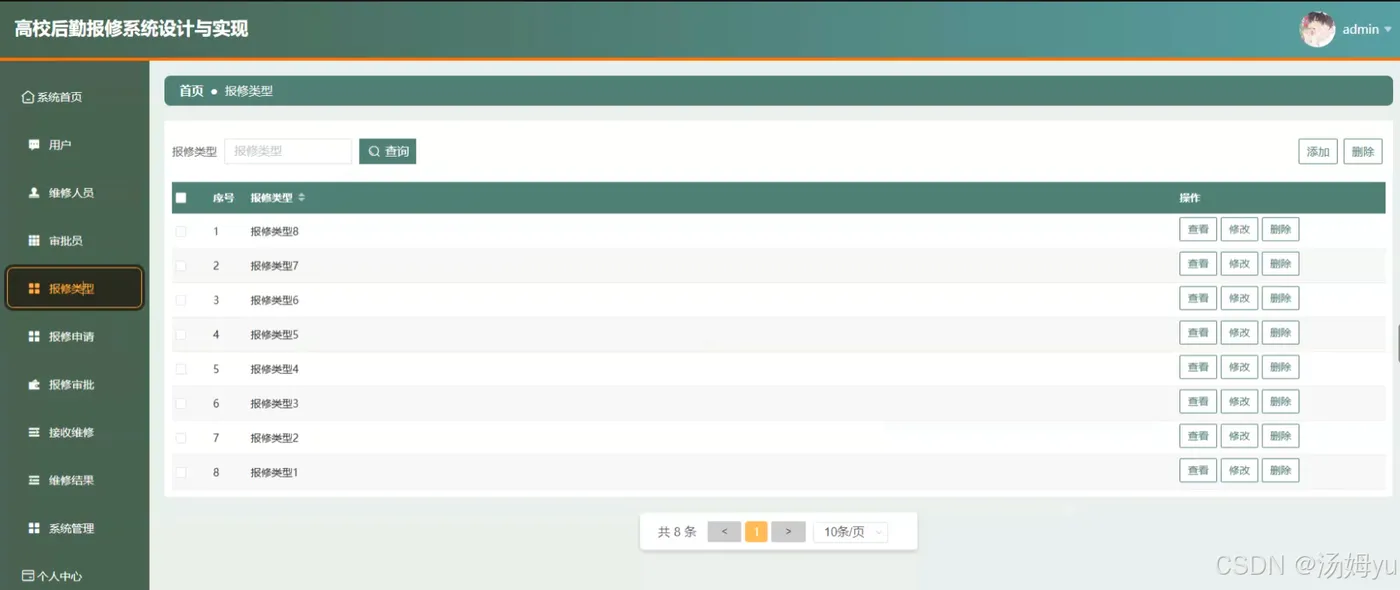The width and height of the screenshot is (1400, 590).
Task: Click the 首页 breadcrumb link
Action: pos(191,91)
